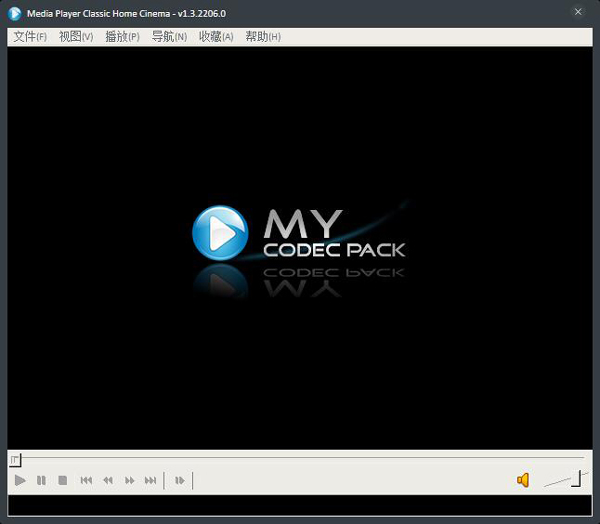This screenshot has width=600, height=524.
Task: Mute audio with the orange speaker icon
Action: tap(523, 480)
